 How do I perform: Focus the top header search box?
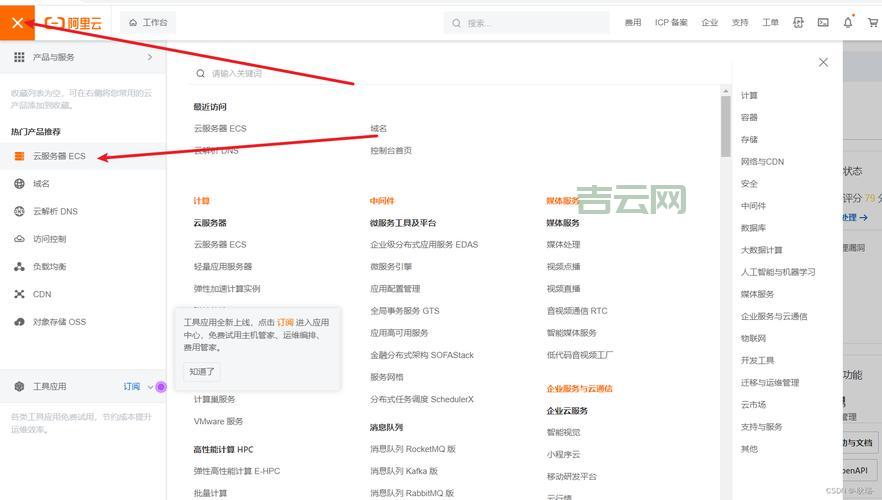click(526, 23)
